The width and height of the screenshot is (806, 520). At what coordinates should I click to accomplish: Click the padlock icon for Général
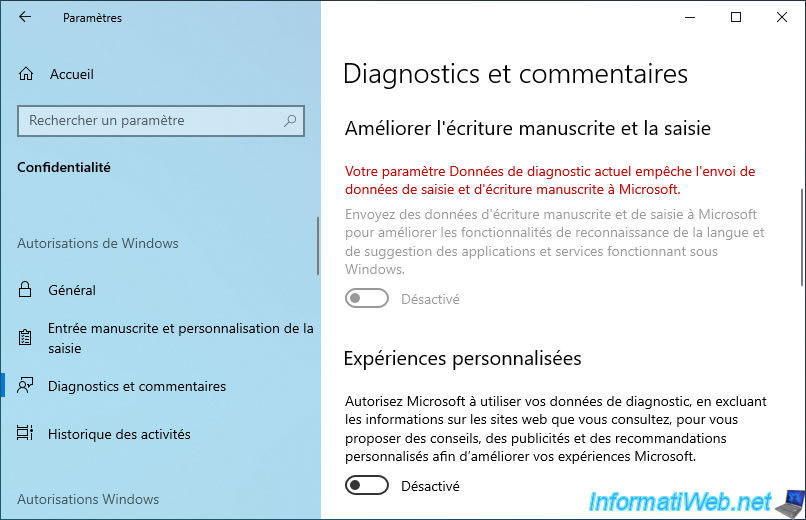point(25,290)
